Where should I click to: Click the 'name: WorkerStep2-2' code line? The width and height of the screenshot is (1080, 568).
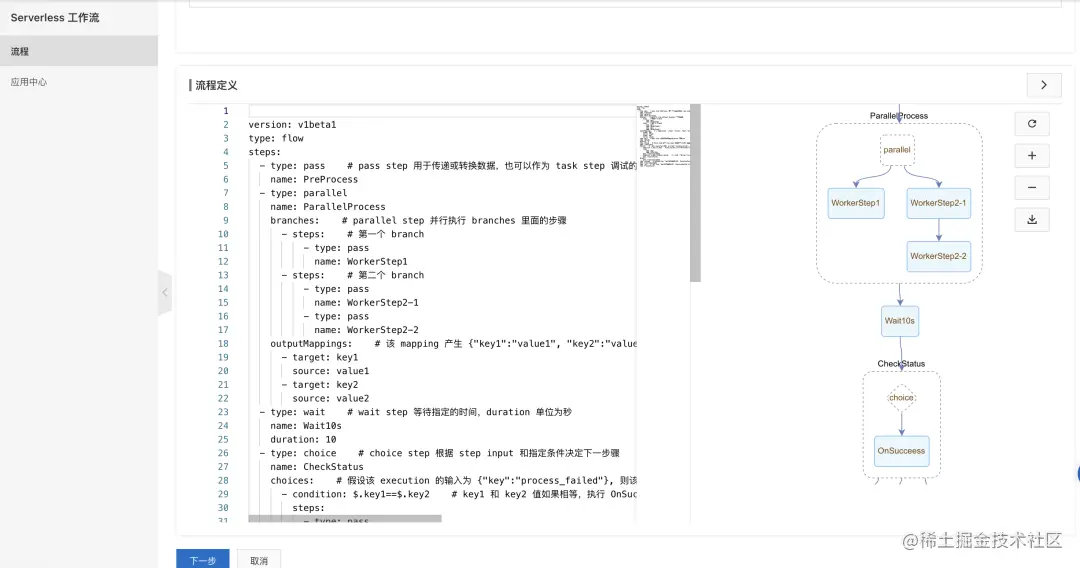[x=366, y=330]
